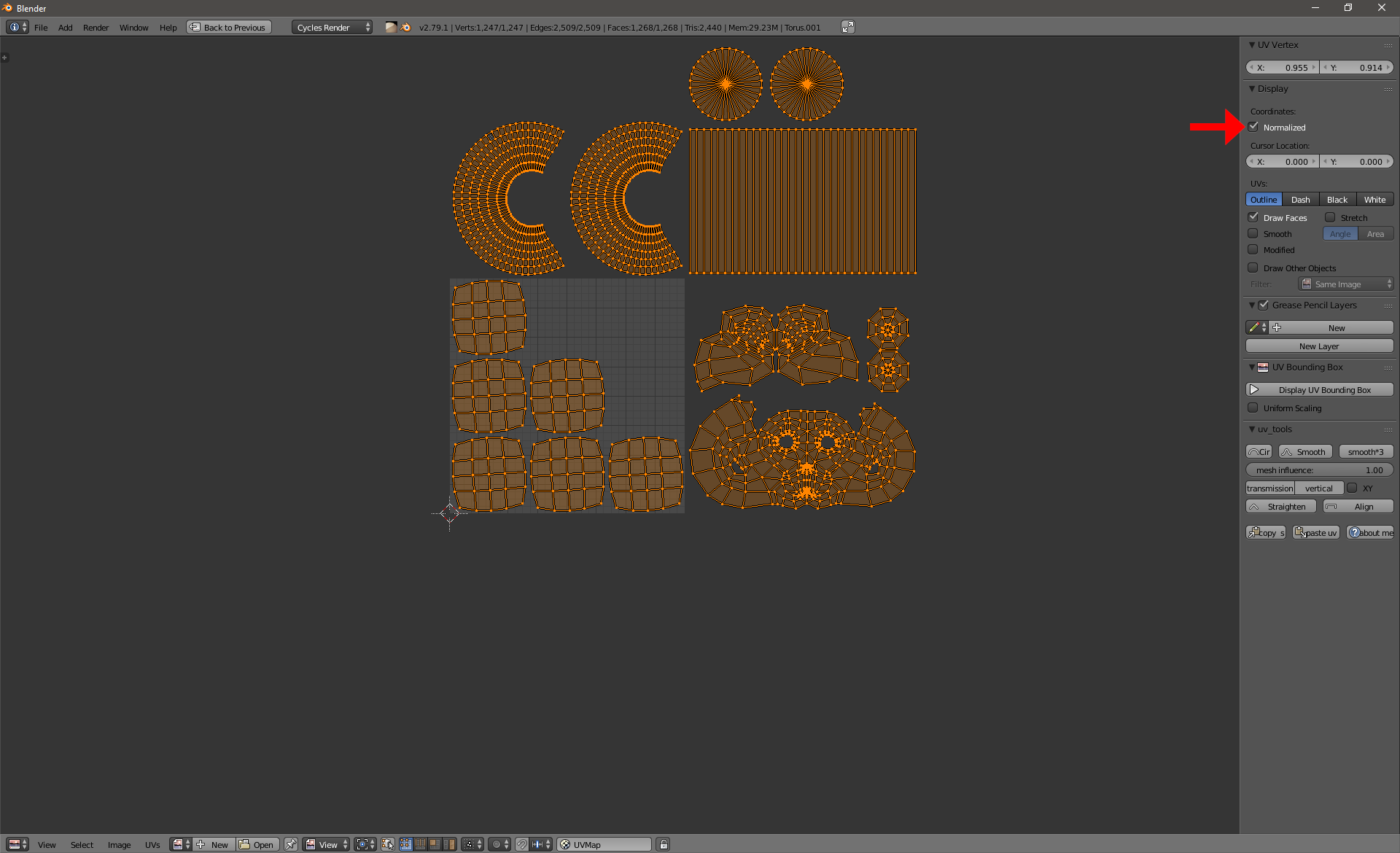1400x853 pixels.
Task: Open the Cycles Render engine dropdown
Action: pyautogui.click(x=332, y=27)
